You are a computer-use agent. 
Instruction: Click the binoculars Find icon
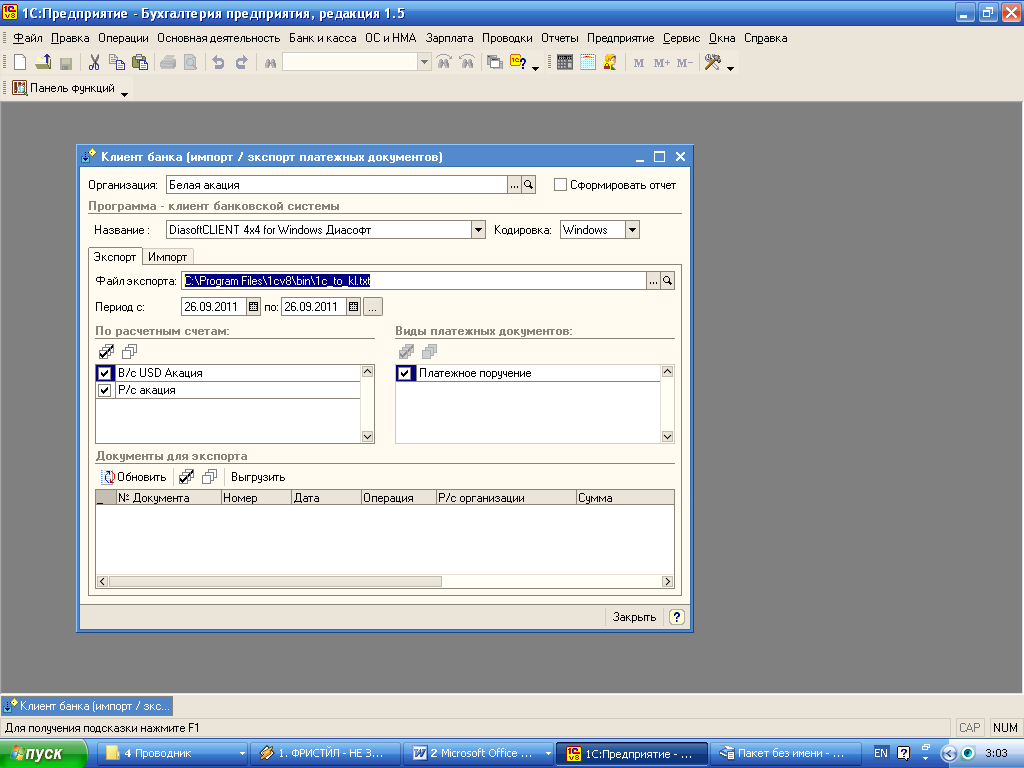coord(270,63)
